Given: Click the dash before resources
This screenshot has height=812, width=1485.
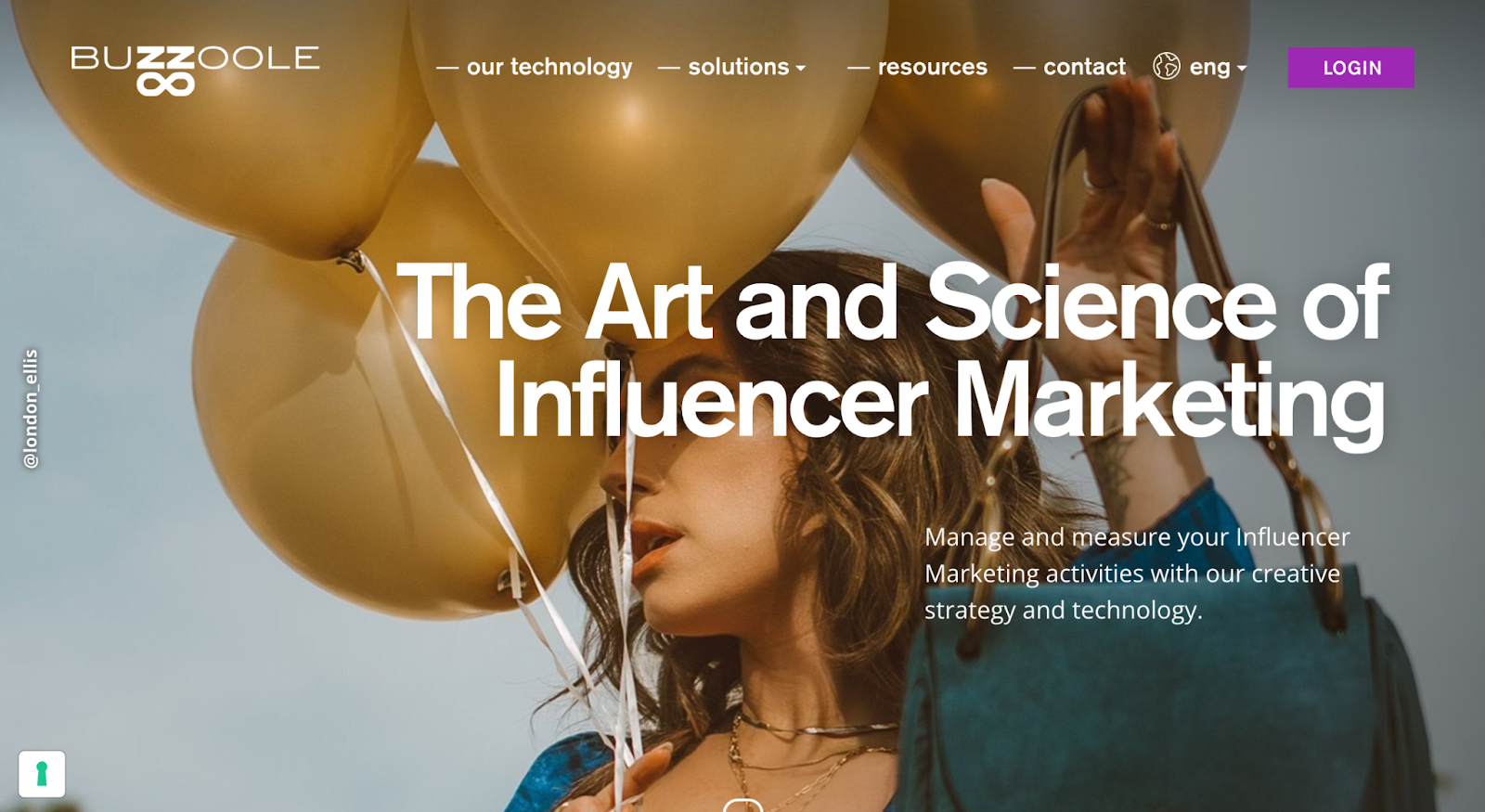Looking at the screenshot, I should (859, 68).
